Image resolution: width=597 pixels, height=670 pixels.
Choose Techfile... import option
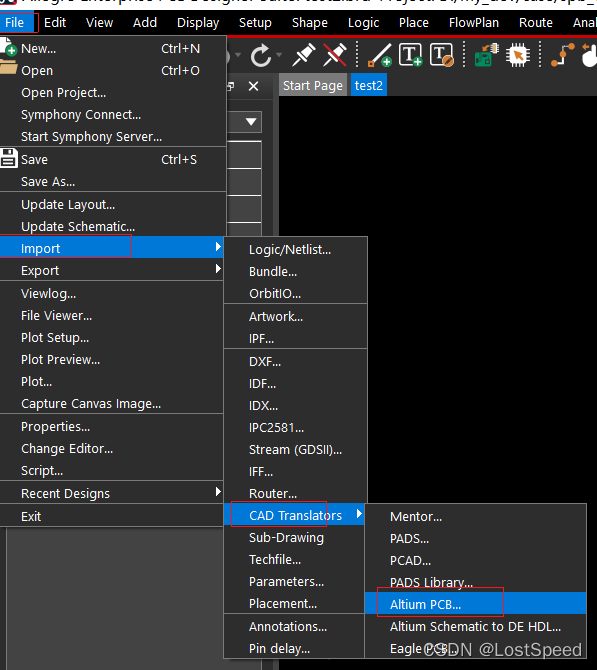point(294,560)
